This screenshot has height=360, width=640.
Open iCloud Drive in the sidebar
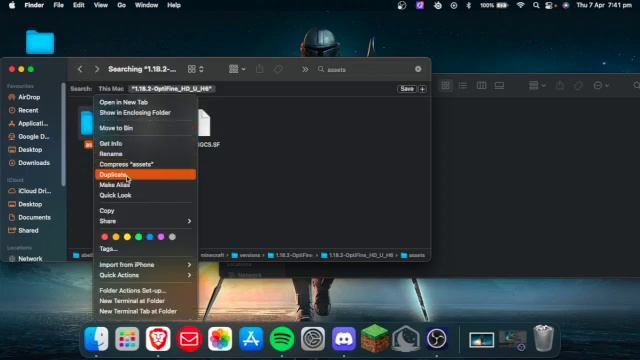34,191
